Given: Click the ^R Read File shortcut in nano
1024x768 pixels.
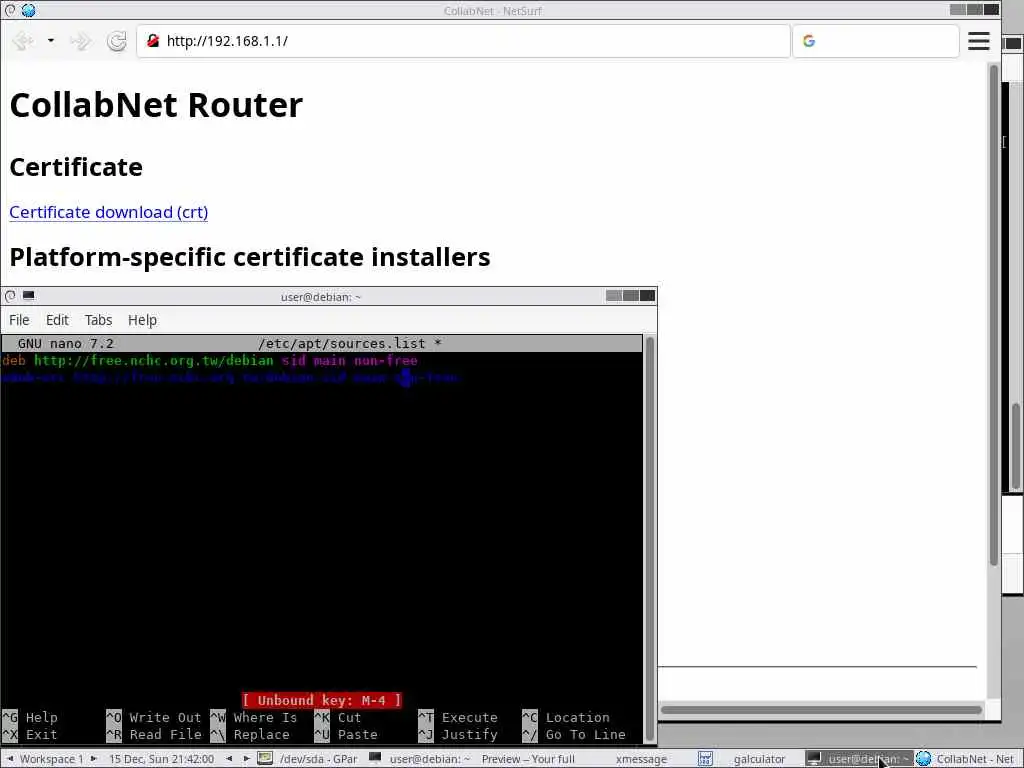Looking at the screenshot, I should click(x=153, y=734).
